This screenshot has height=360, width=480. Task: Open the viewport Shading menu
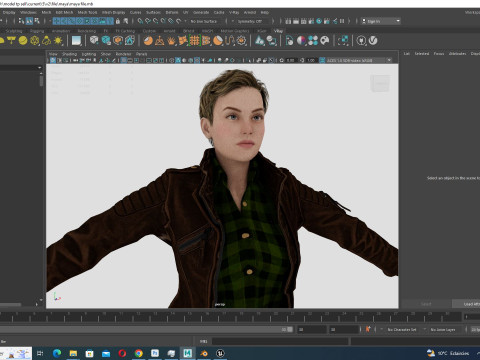point(69,54)
